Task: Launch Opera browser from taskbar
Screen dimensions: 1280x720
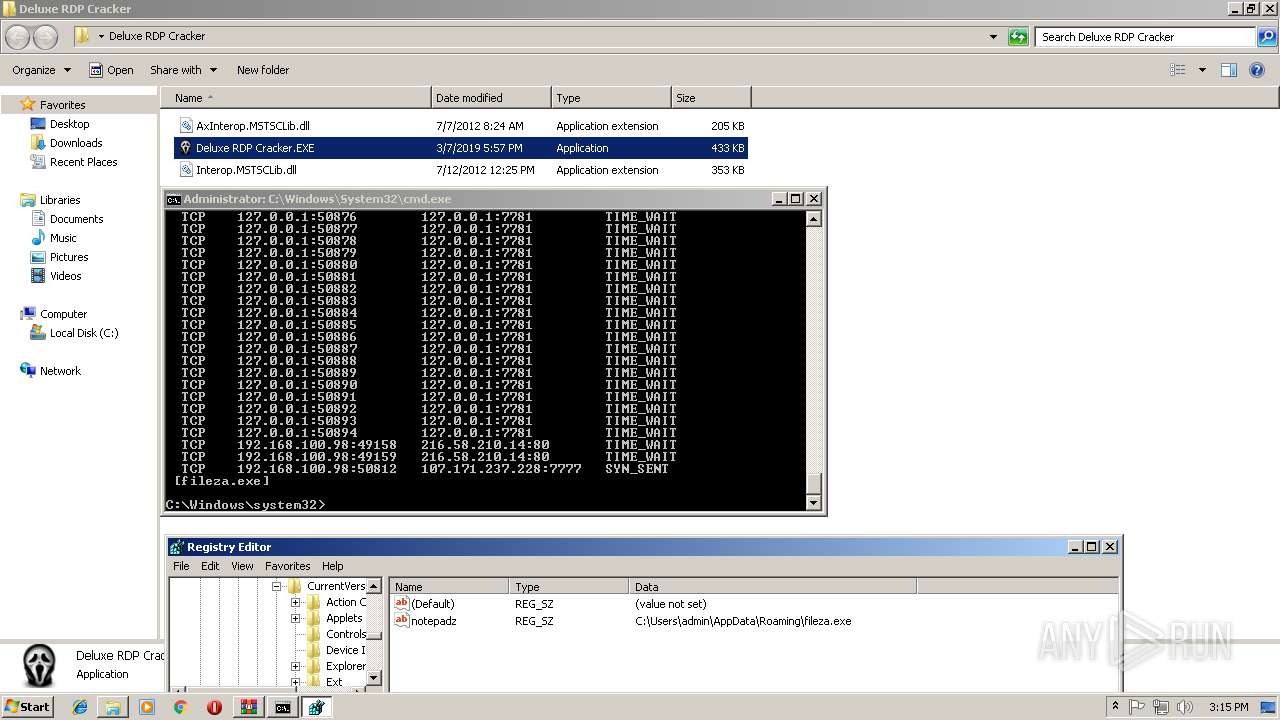Action: tap(214, 707)
